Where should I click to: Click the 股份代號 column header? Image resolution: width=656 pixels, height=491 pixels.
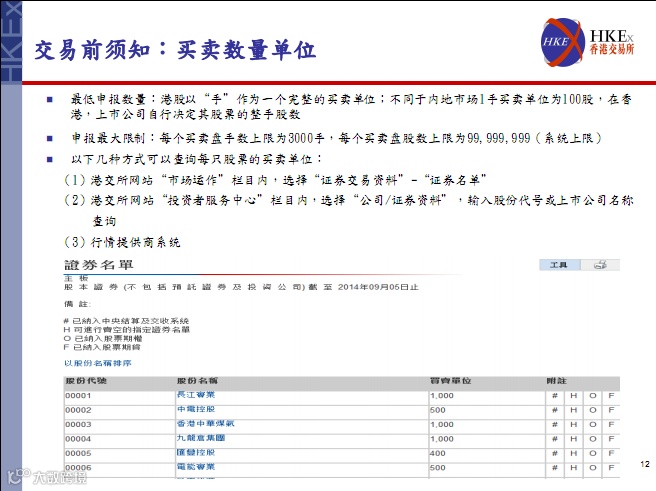pos(86,381)
